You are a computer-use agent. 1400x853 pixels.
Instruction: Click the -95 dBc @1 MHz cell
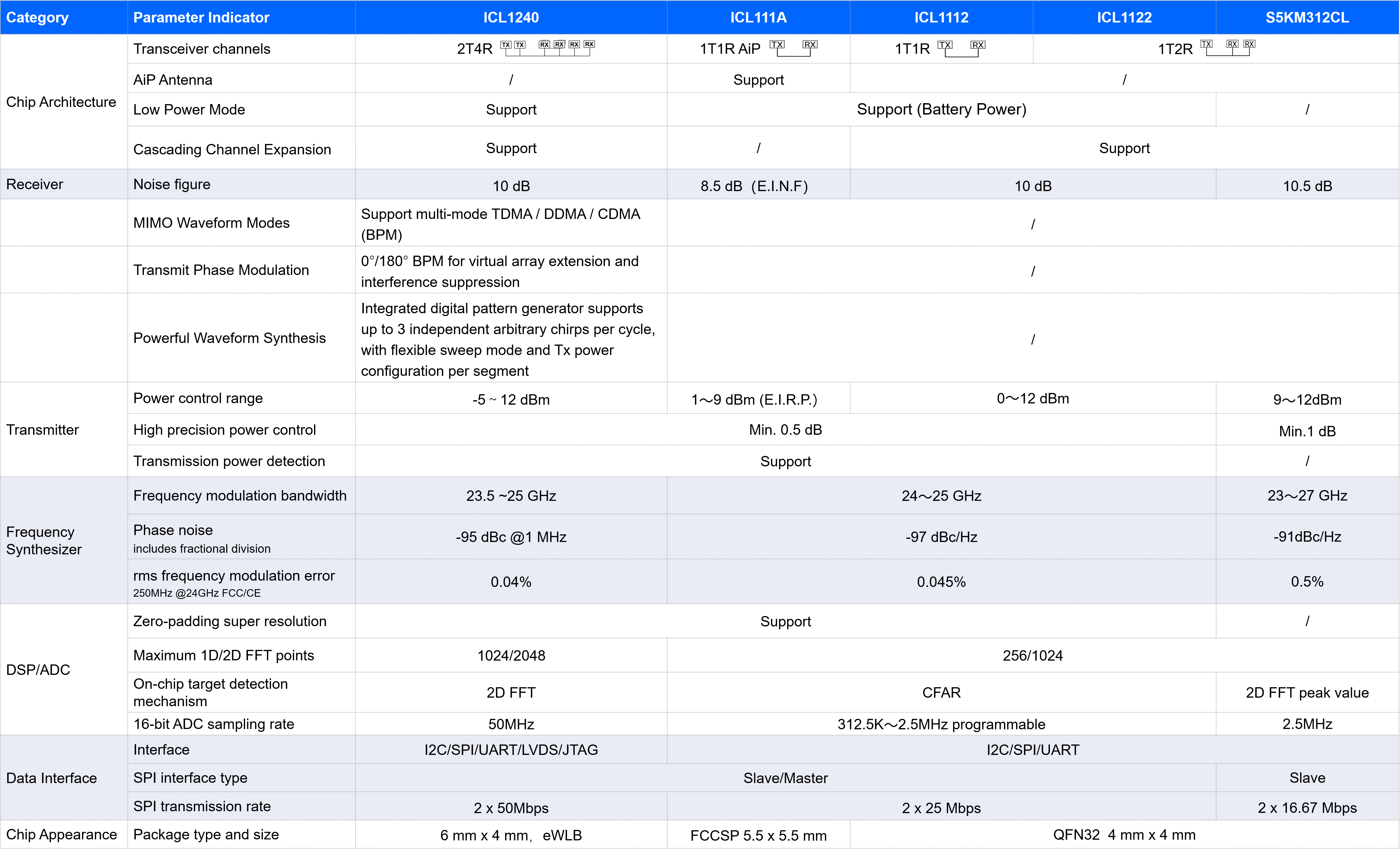point(511,537)
